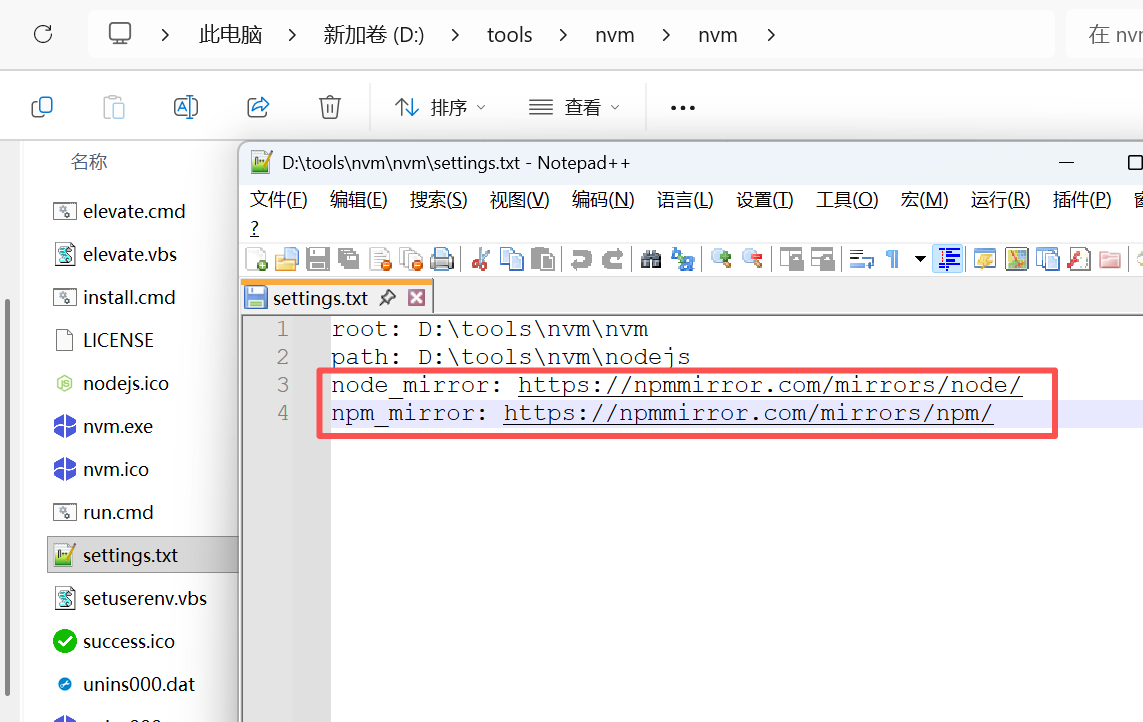Toggle word wrap in Notepad++ toolbar
The width and height of the screenshot is (1143, 722).
coord(861,260)
